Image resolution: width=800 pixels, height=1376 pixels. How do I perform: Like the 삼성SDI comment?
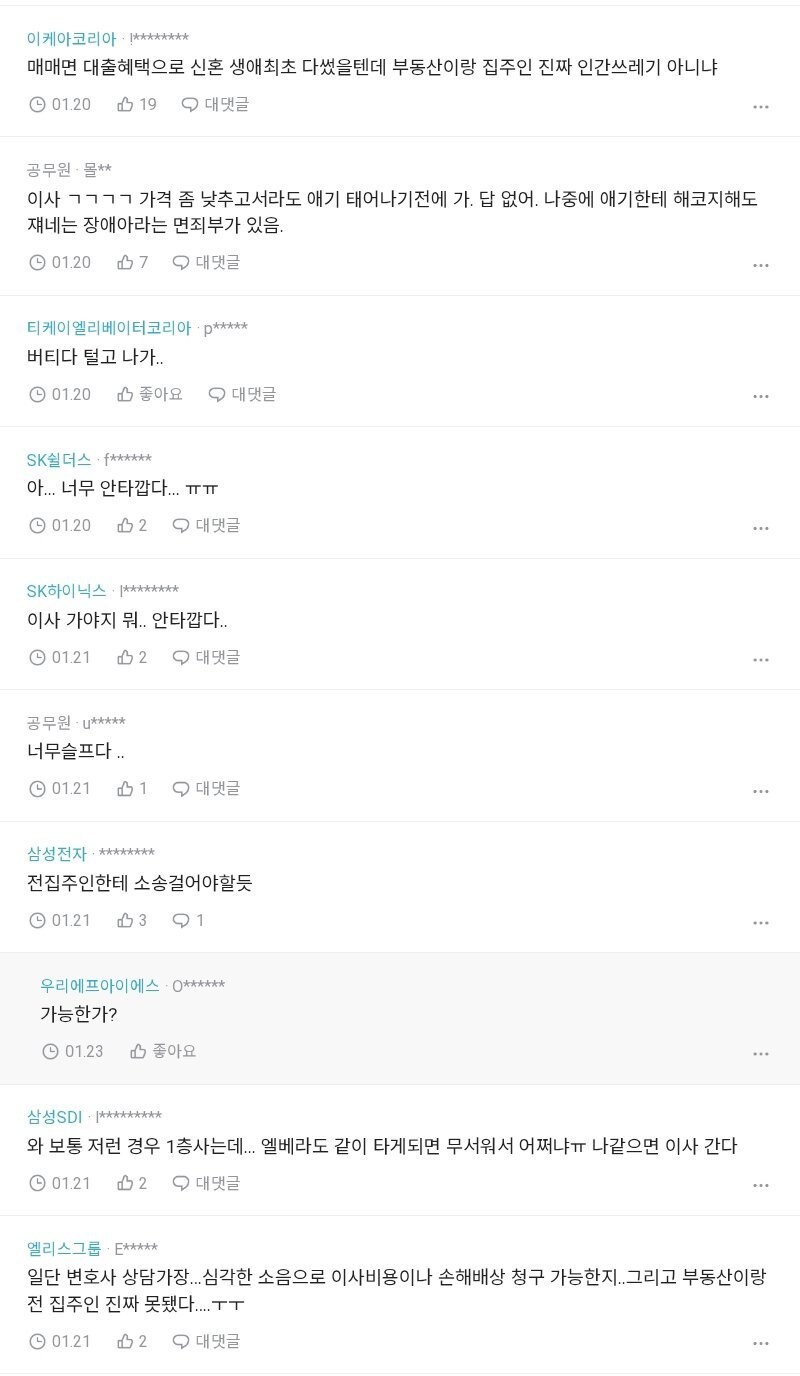(x=126, y=1183)
